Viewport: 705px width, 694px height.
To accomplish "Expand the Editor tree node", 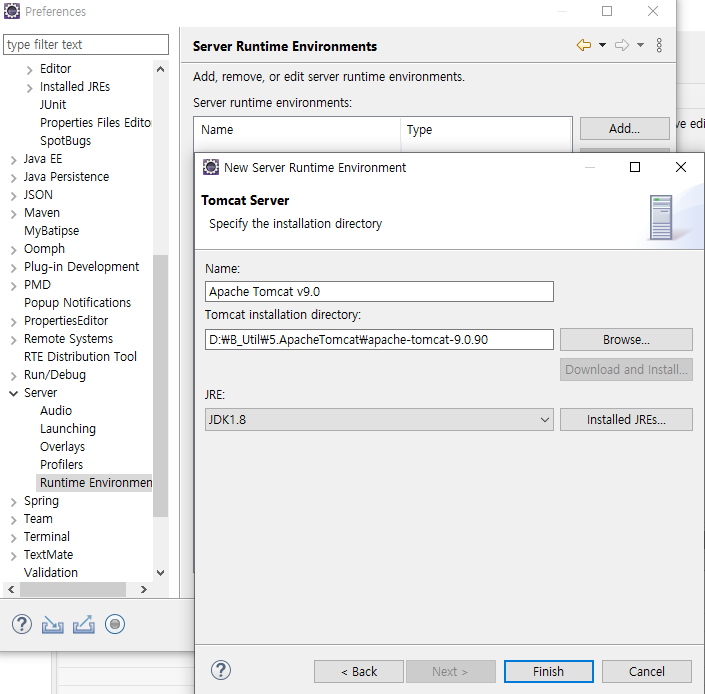I will pos(30,70).
